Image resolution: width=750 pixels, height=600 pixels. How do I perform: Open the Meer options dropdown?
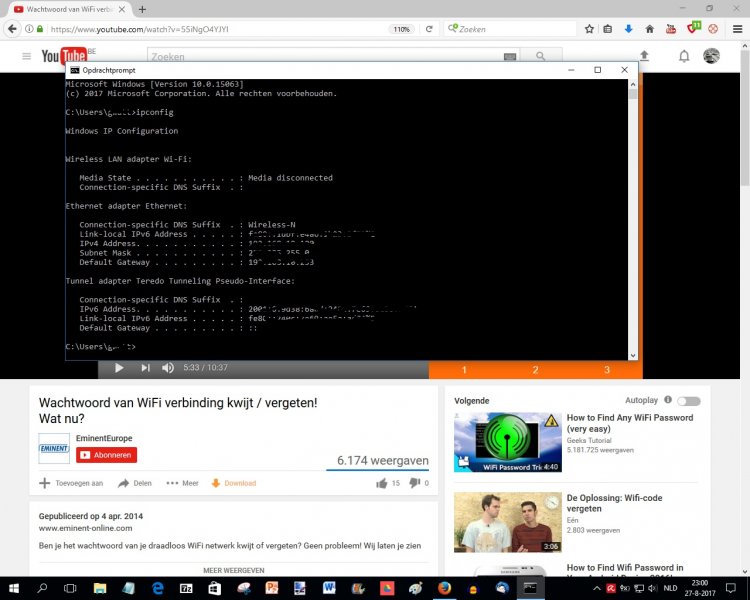tap(182, 483)
